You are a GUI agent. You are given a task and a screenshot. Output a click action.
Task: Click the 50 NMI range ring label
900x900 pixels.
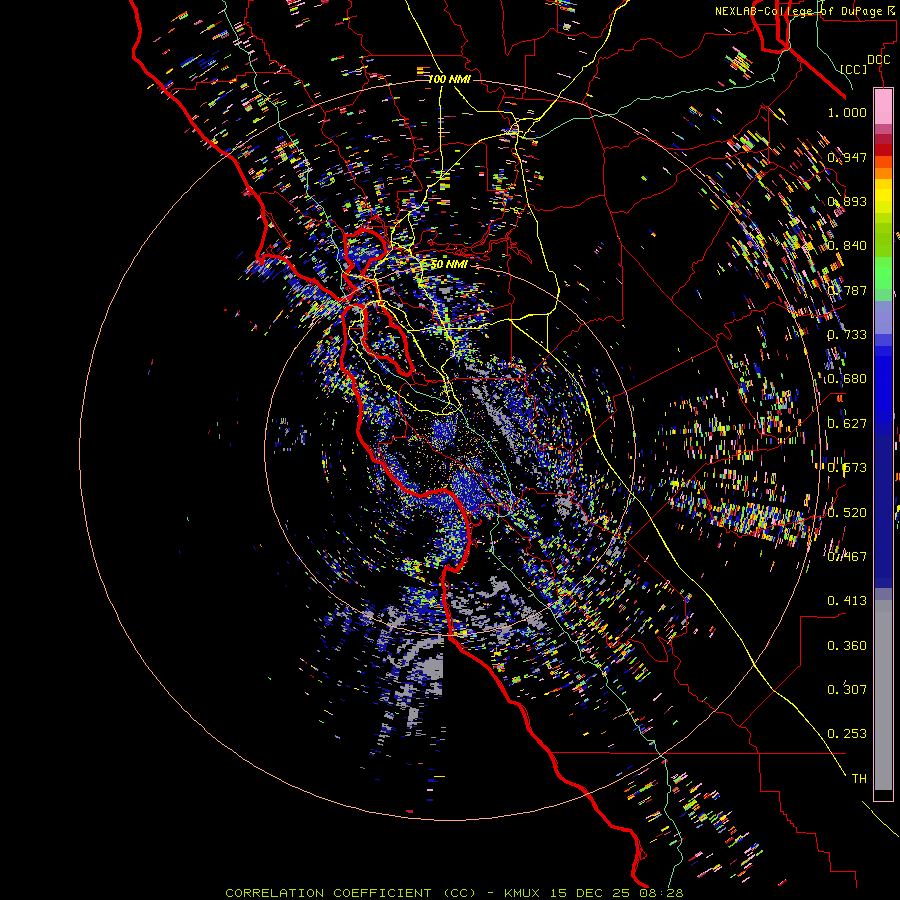click(x=449, y=264)
